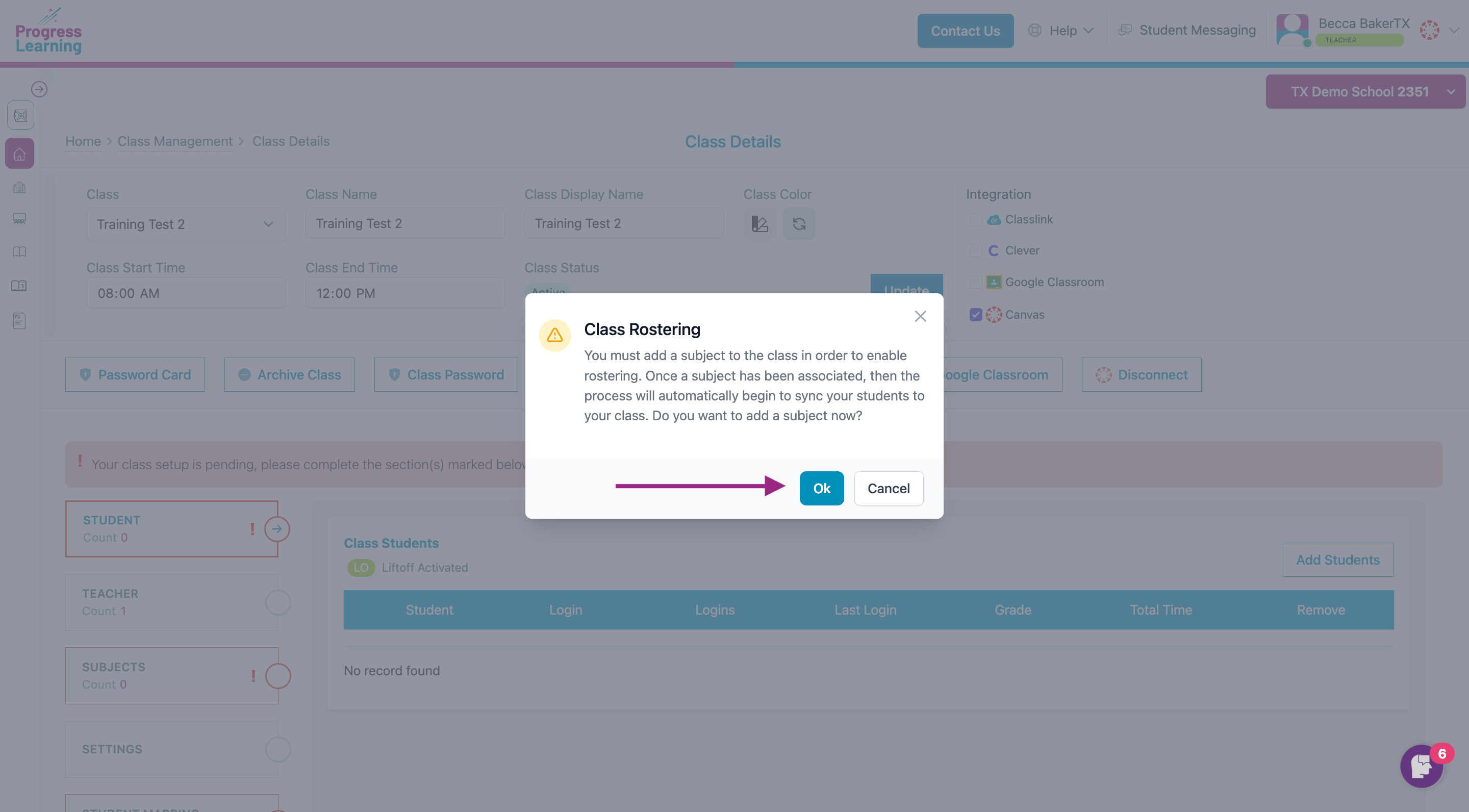Expand the Help menu chevron

coord(1088,30)
